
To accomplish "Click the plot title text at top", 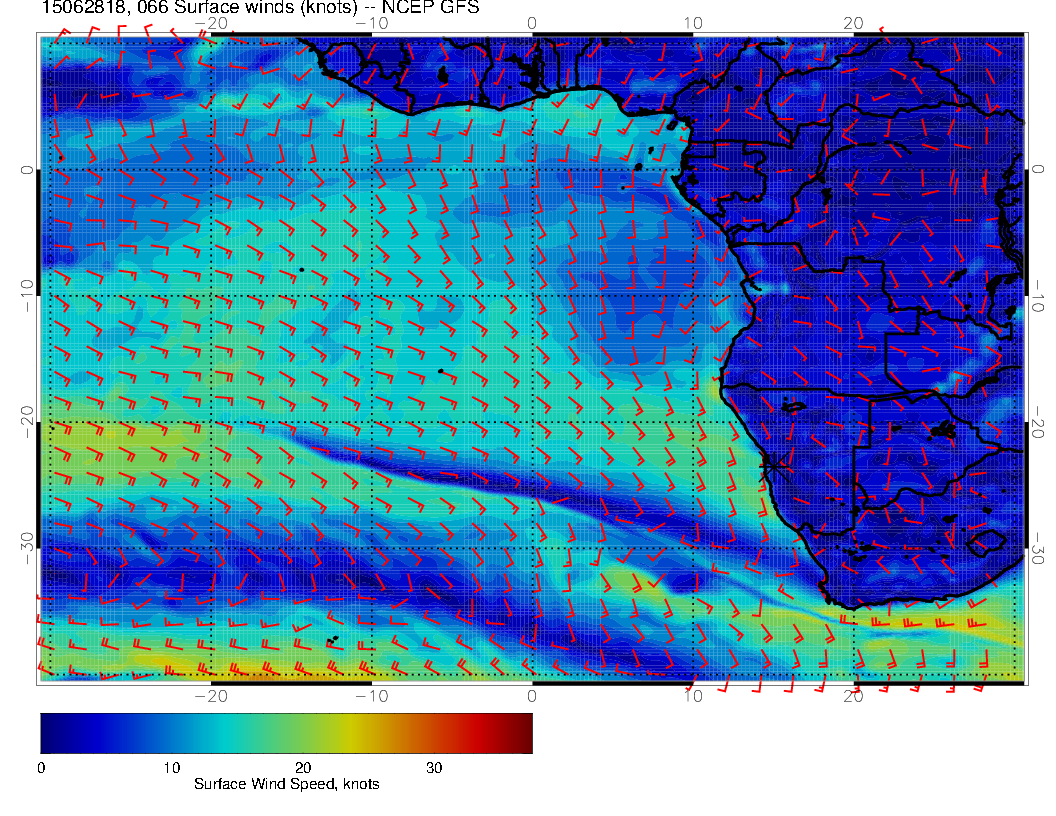I will pyautogui.click(x=260, y=8).
